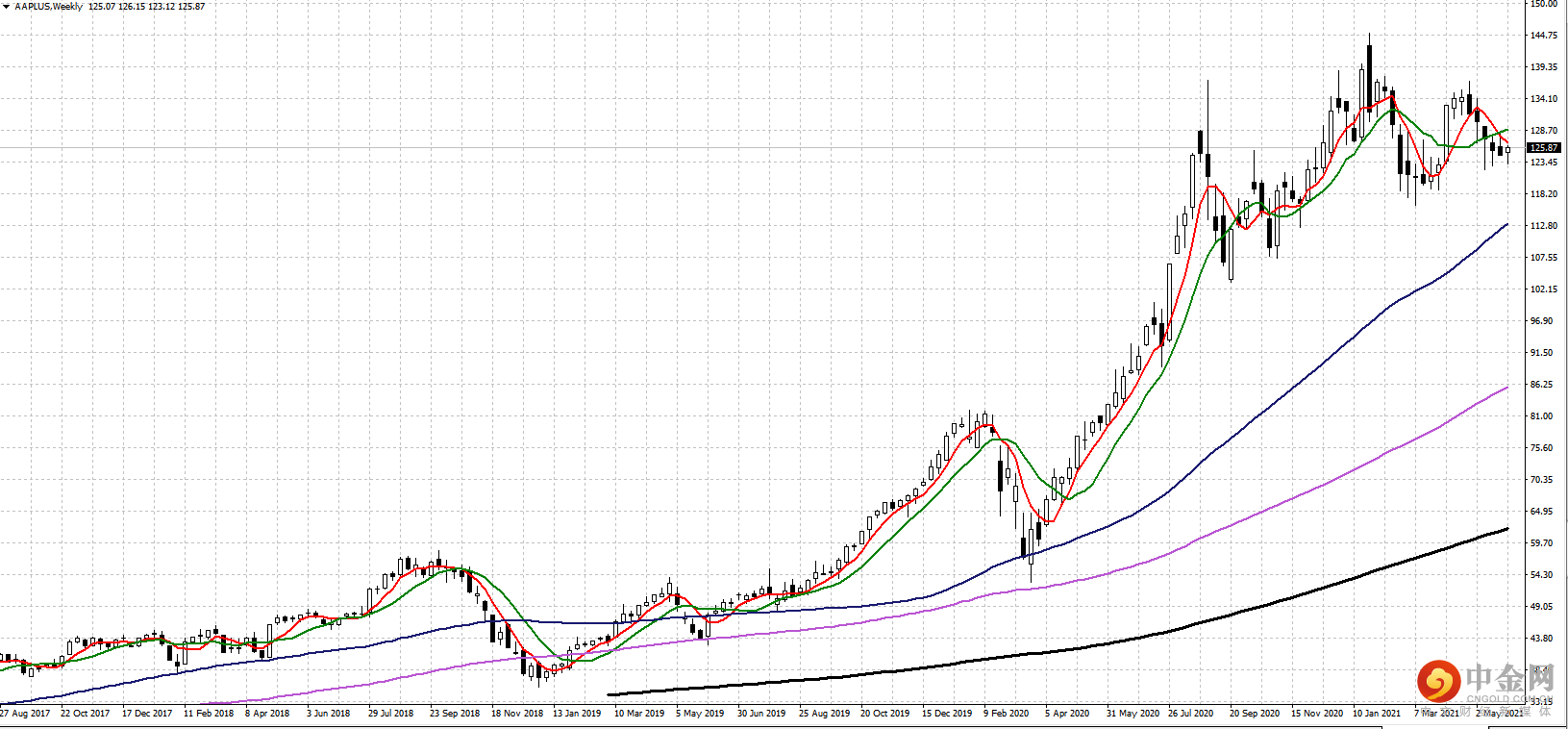Select the 86.25 price level label
The height and width of the screenshot is (729, 1568).
coord(1542,385)
